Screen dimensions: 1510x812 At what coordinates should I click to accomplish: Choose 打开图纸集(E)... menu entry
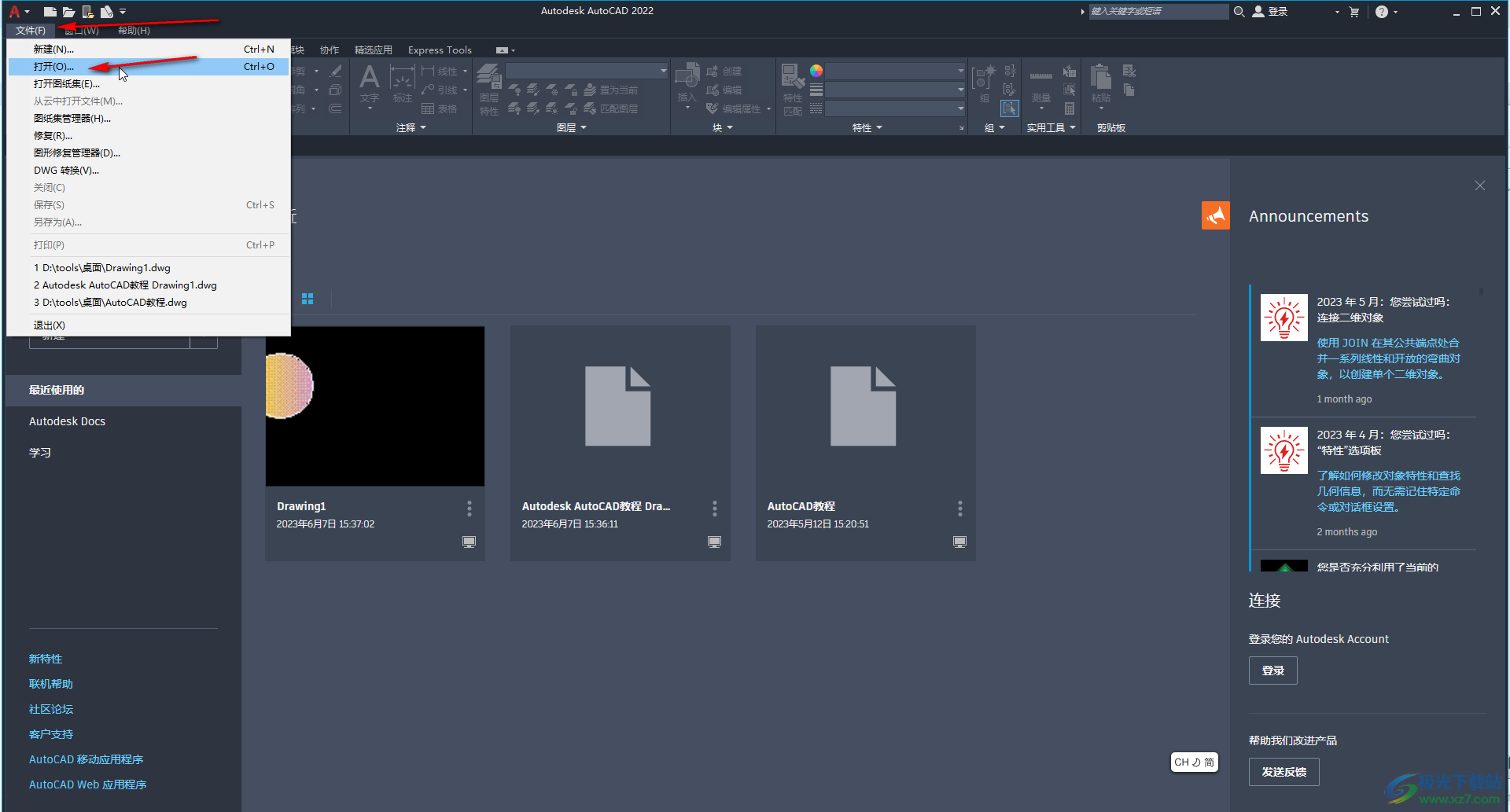[x=148, y=84]
